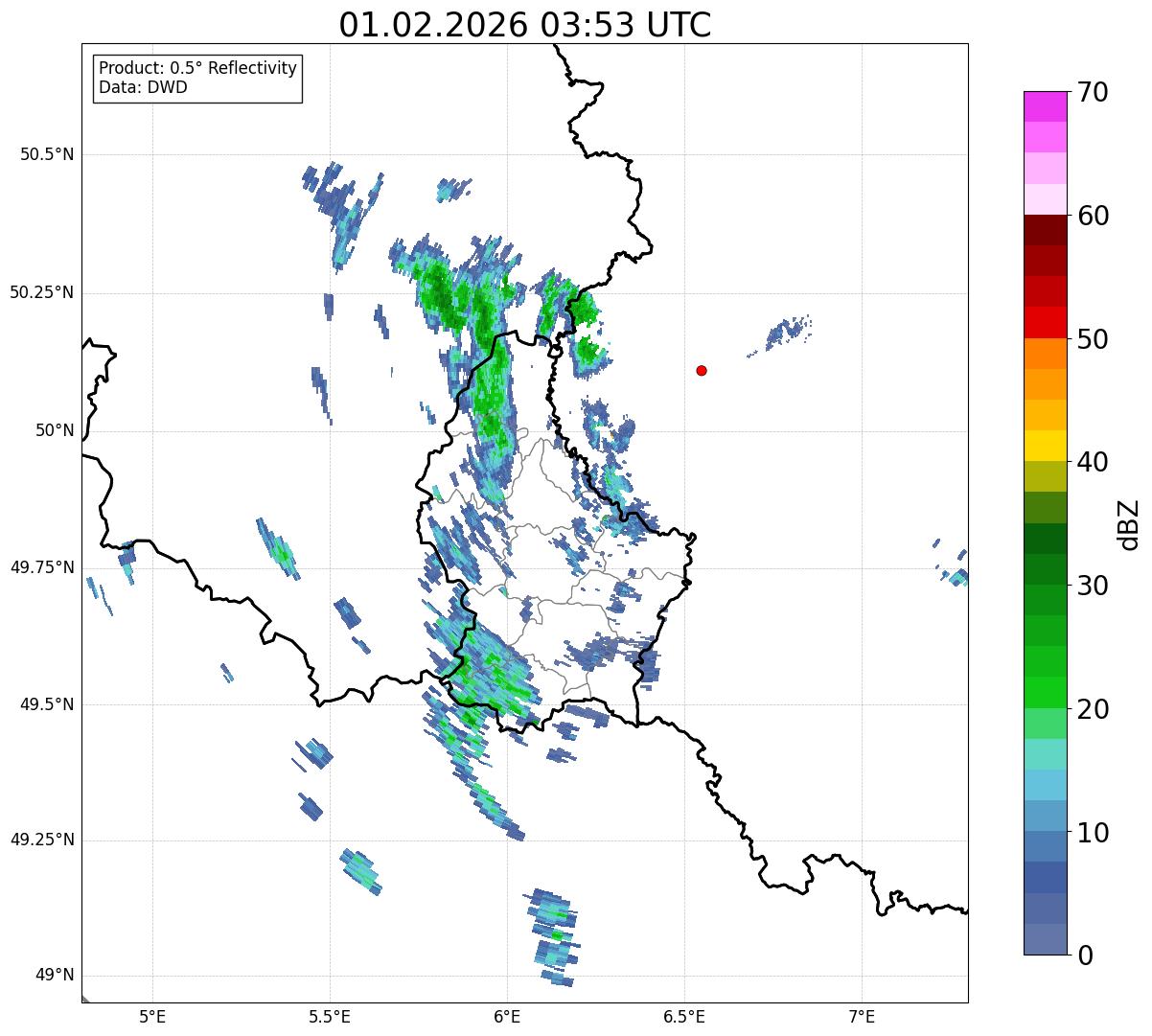The width and height of the screenshot is (1152, 1036).
Task: Click the 5.5°E longitude label
Action: click(x=331, y=1017)
